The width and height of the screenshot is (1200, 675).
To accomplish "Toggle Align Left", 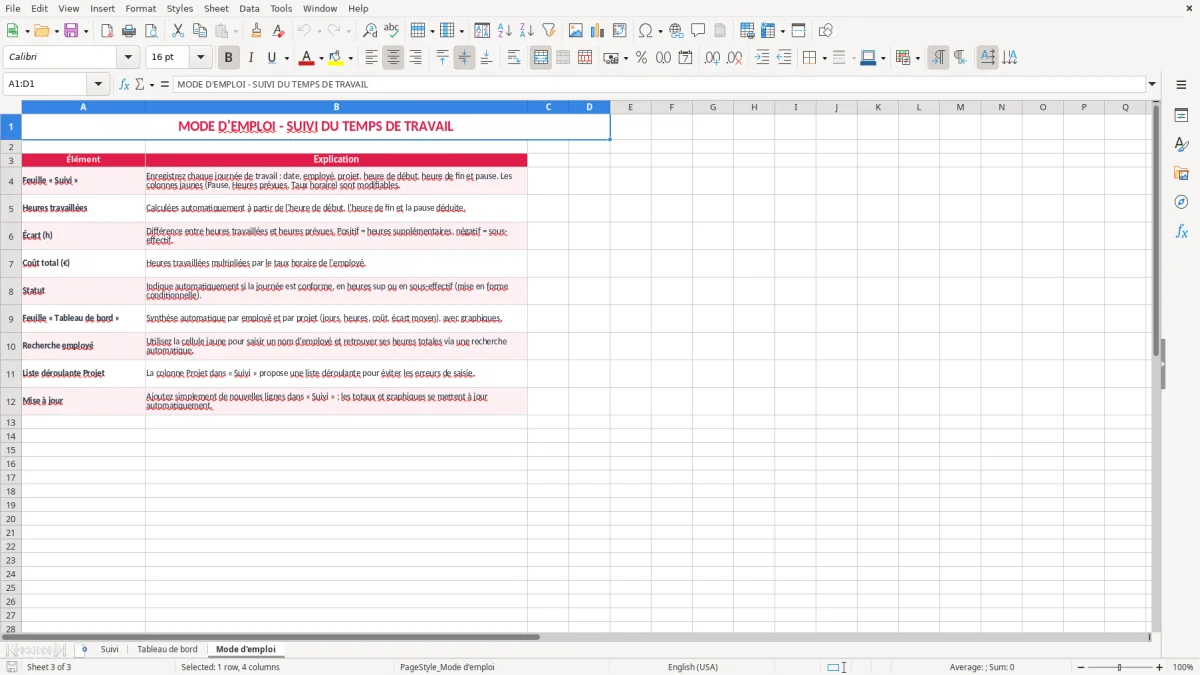I will [371, 58].
